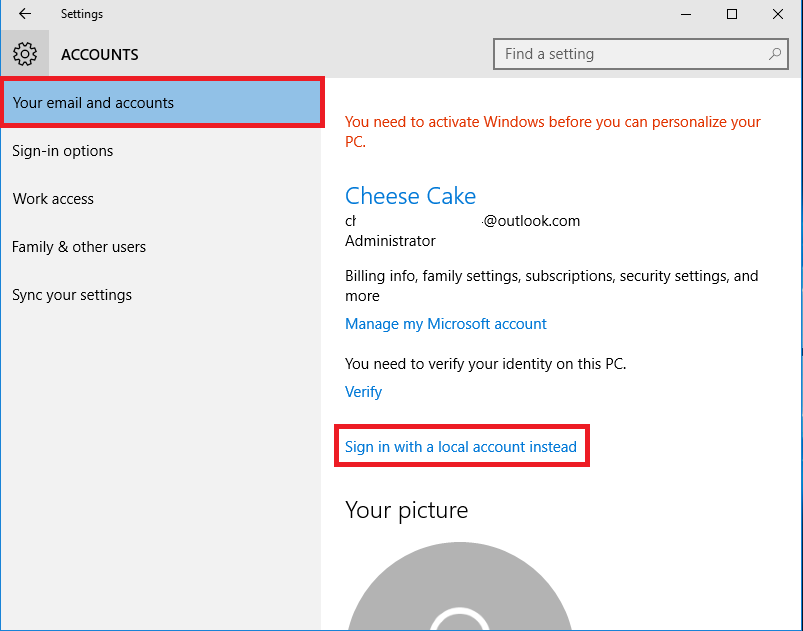Click the 'Administrator' role text

[x=390, y=241]
